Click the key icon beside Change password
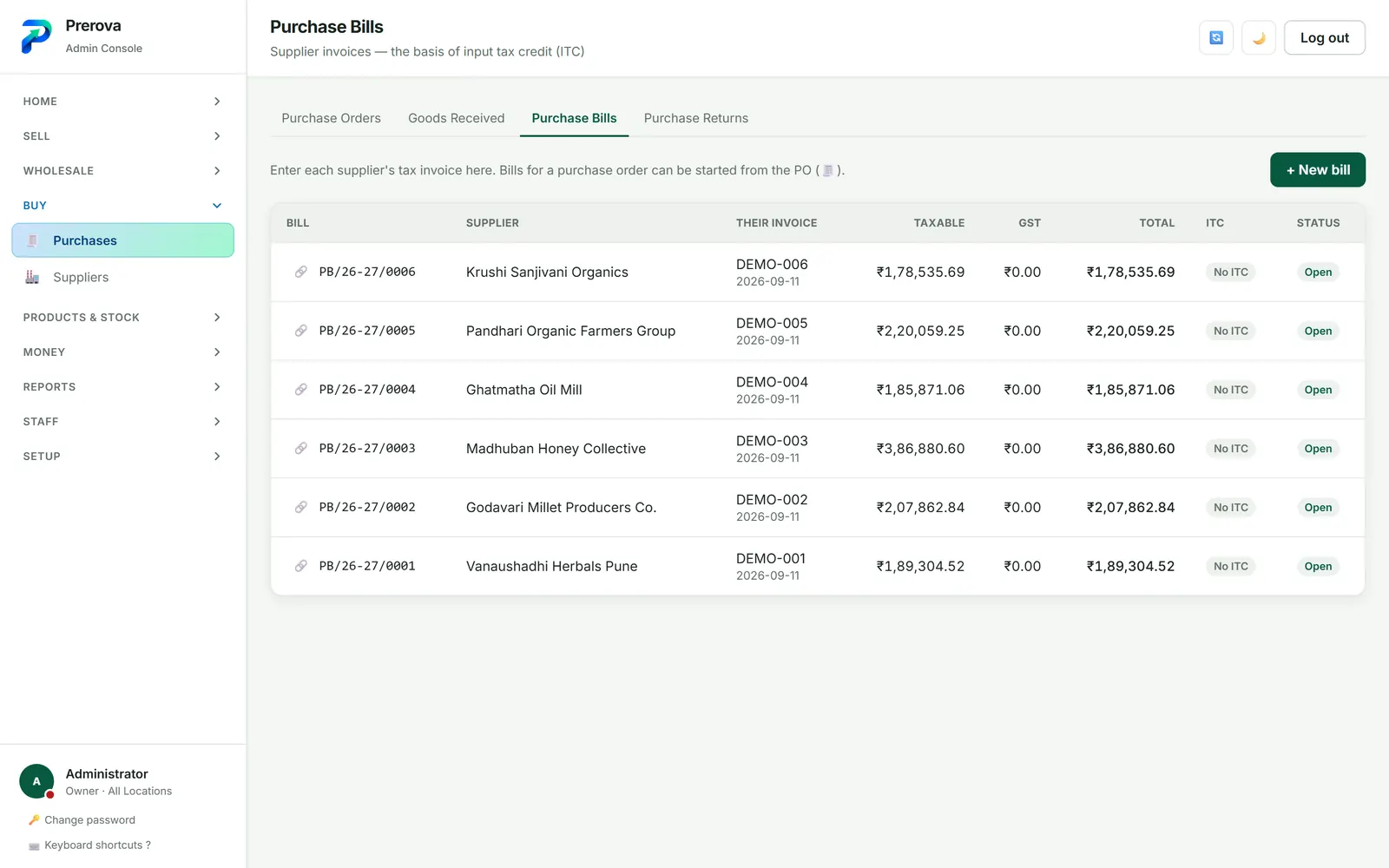 click(34, 820)
